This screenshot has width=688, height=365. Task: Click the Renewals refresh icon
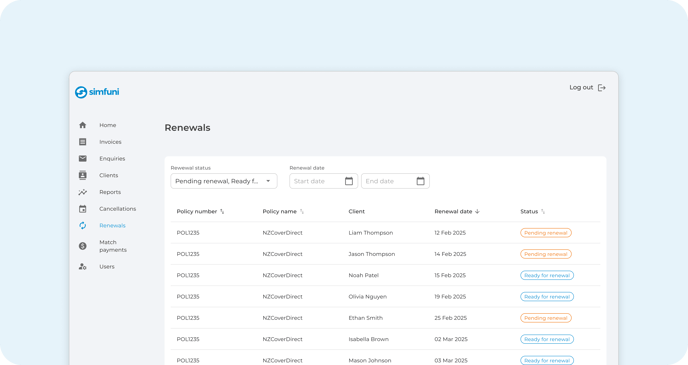point(82,225)
